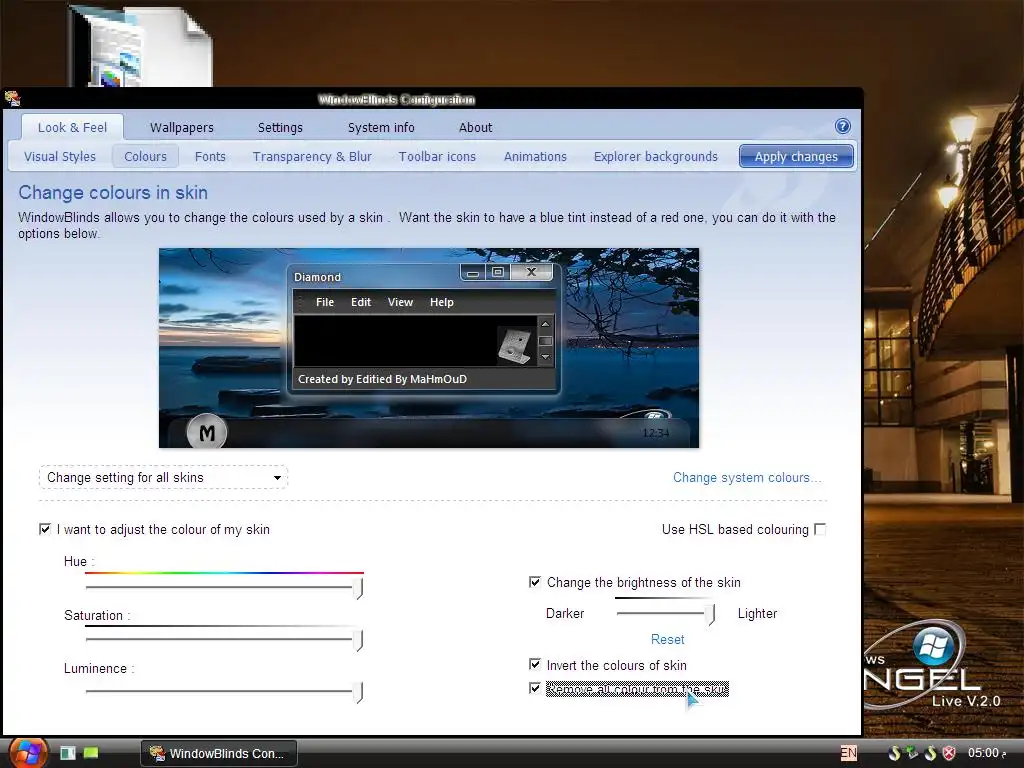Click the Saturation slider handle
Viewport: 1024px width, 768px height.
coord(358,640)
